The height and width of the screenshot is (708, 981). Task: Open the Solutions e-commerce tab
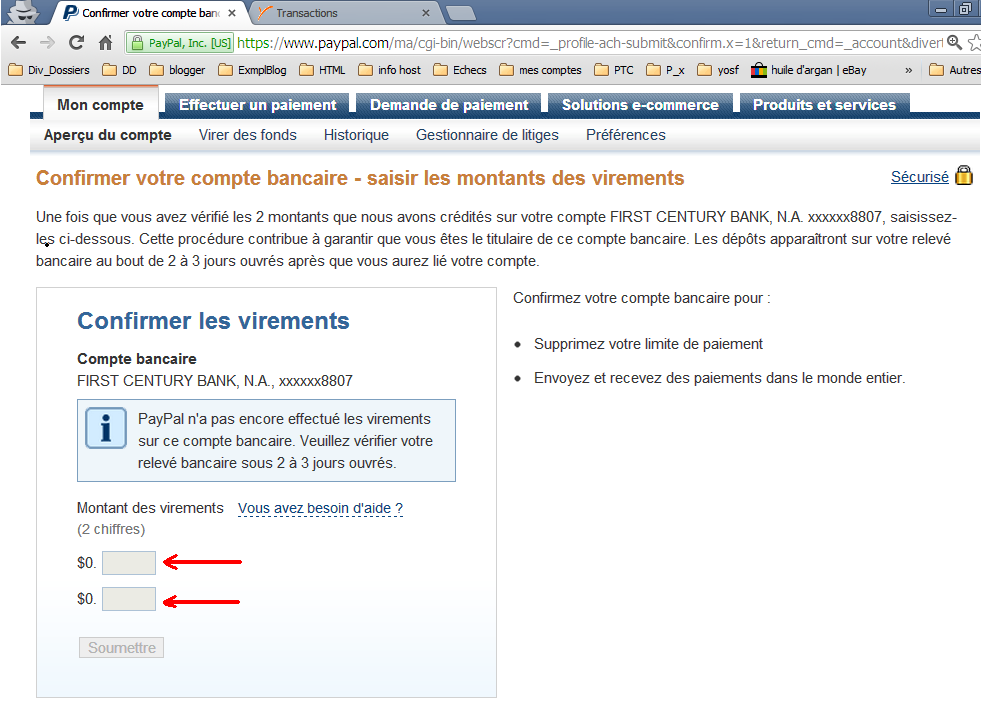641,104
